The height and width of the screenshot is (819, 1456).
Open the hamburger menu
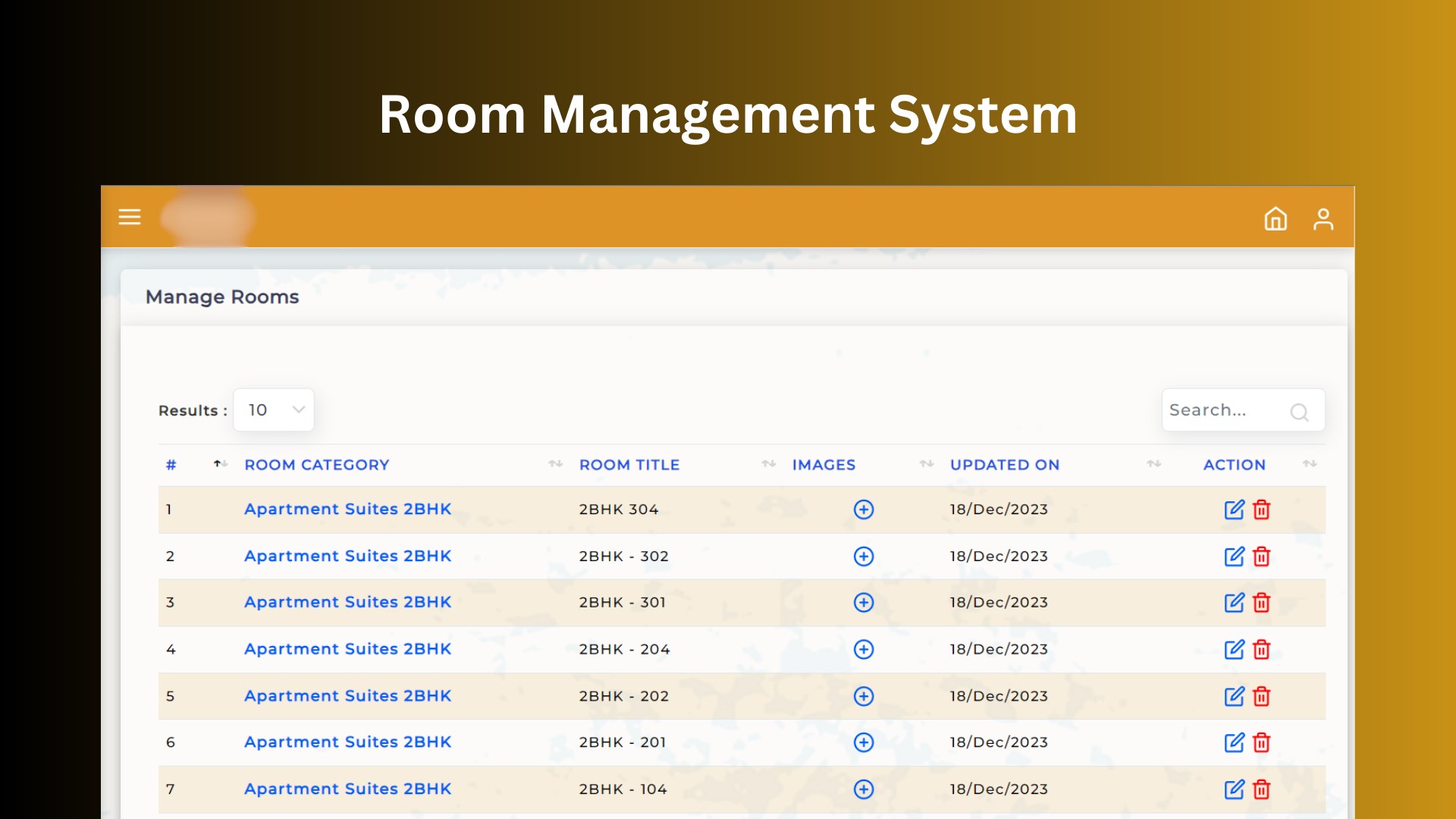(130, 217)
